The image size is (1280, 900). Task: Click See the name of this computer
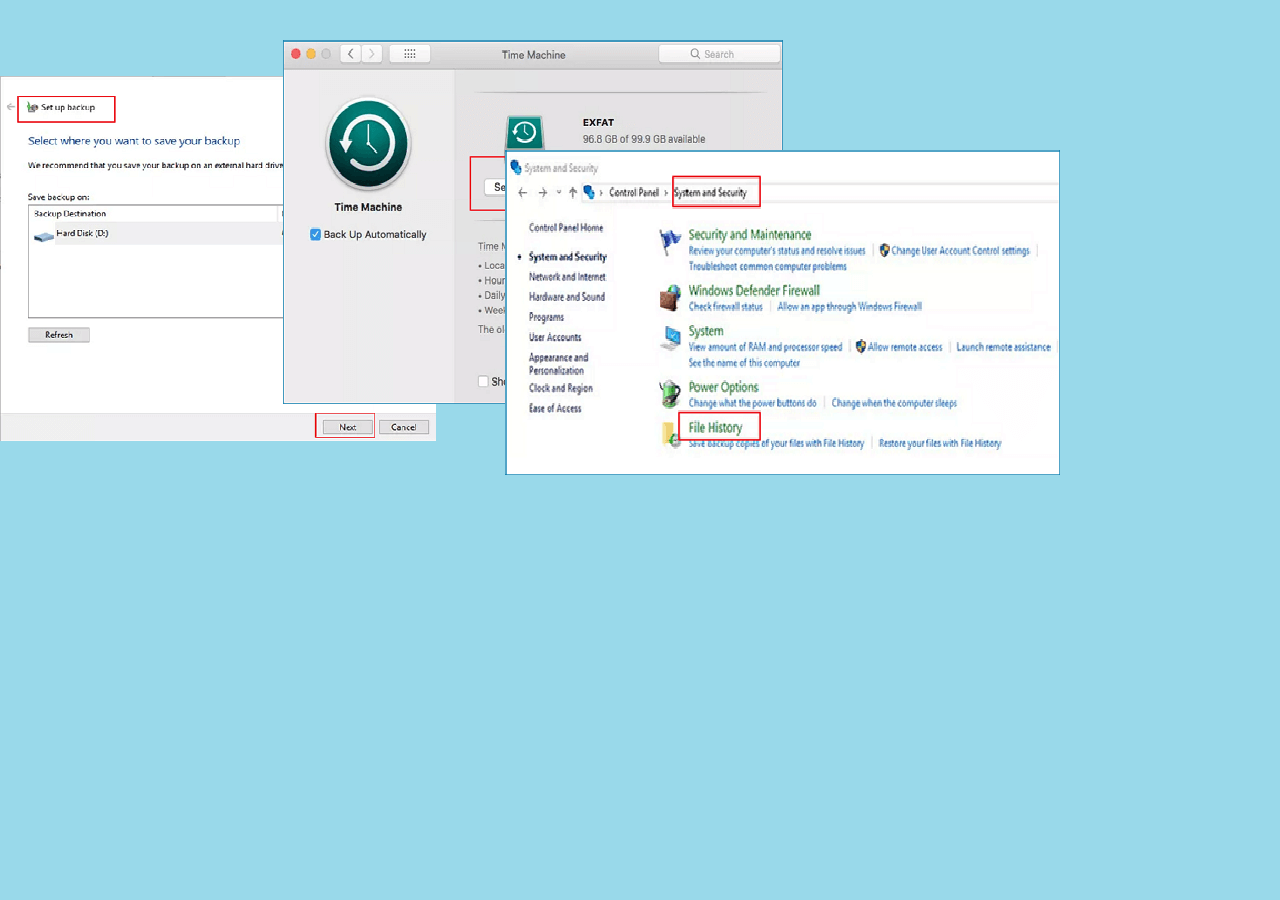pos(745,363)
